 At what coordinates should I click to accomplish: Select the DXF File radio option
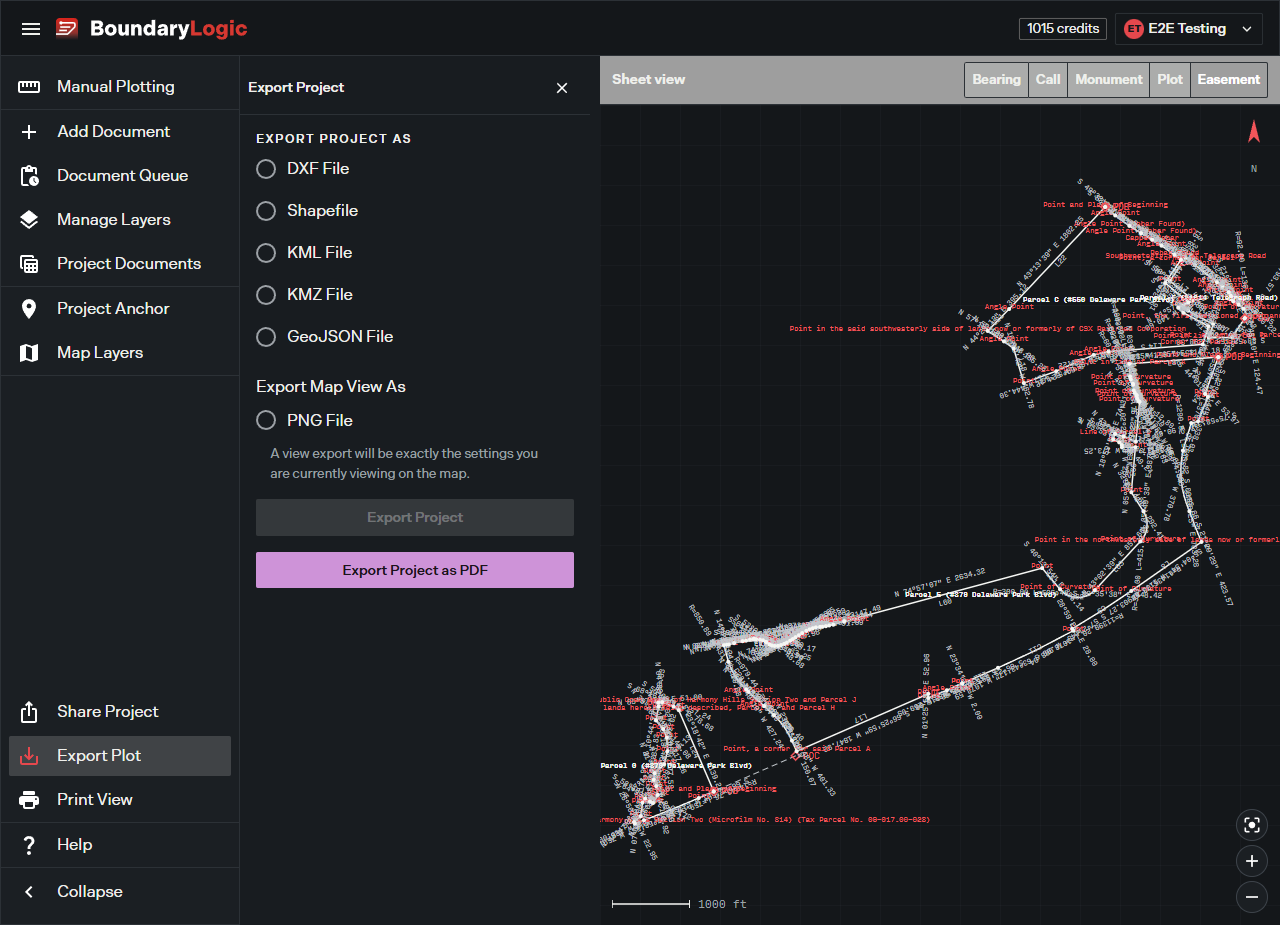(266, 169)
